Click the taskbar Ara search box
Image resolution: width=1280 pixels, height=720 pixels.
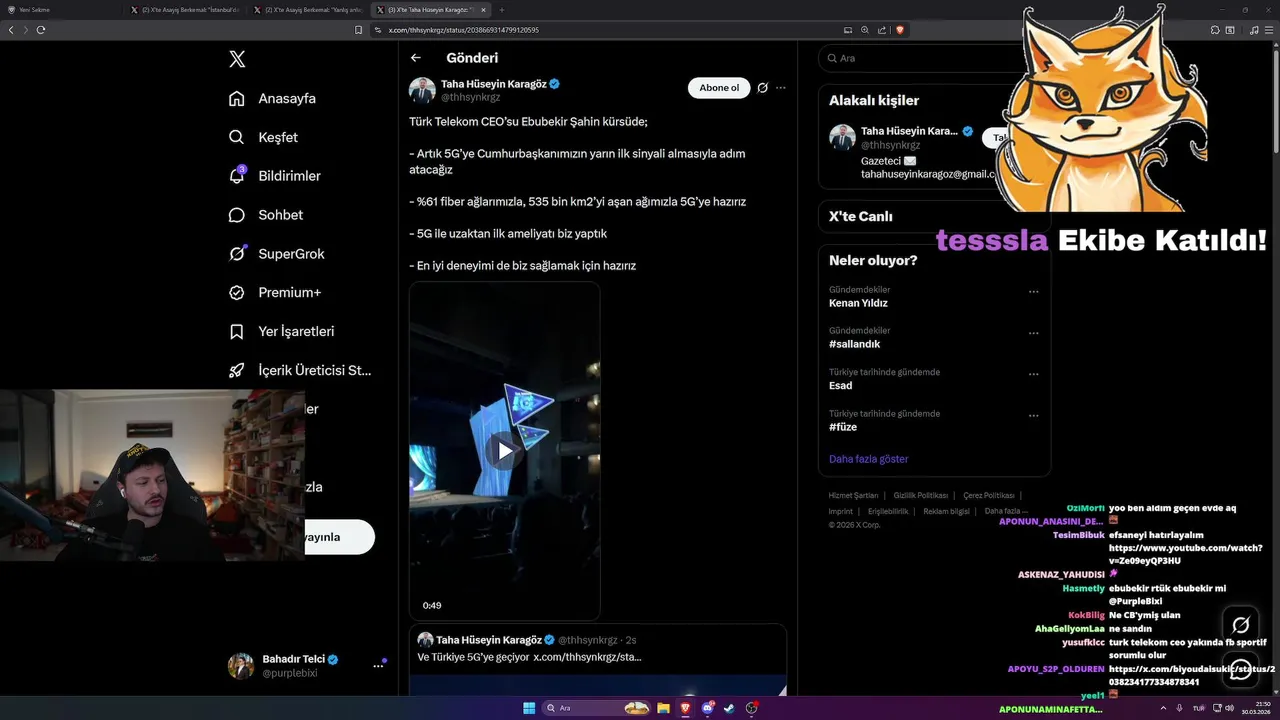[x=597, y=708]
